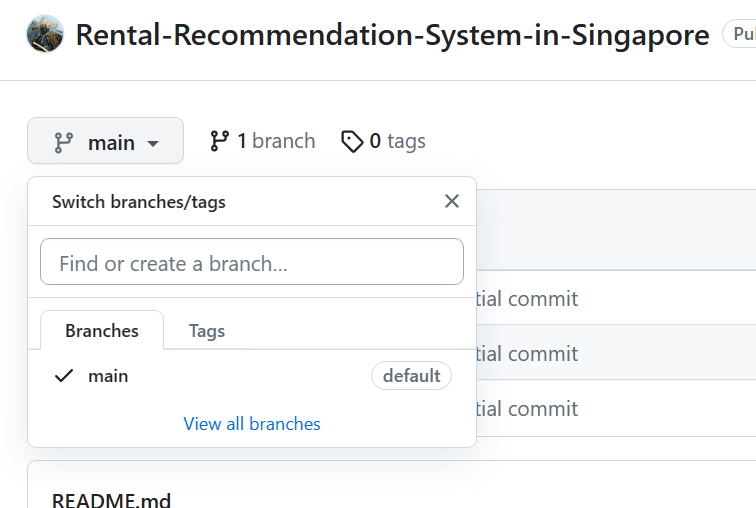Click the branch icon beside 1 branch
Screen dimensions: 756x508
219,141
